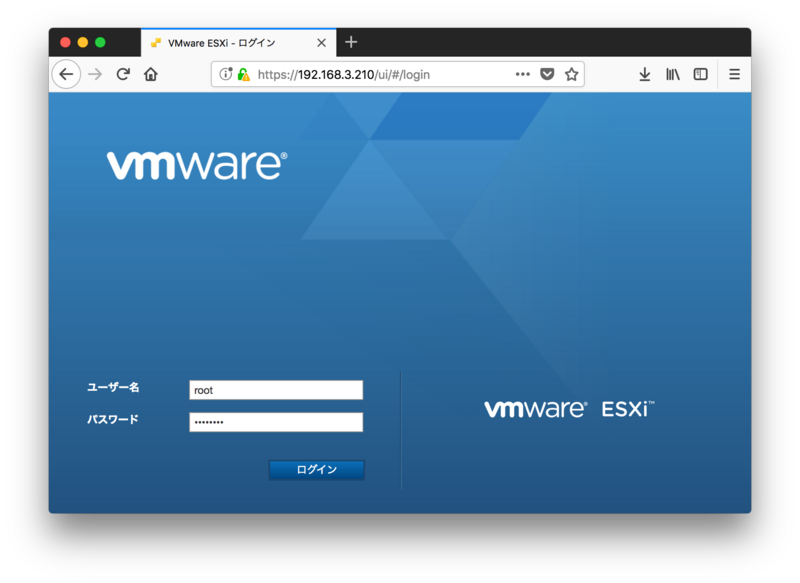Show site information icon in address bar
This screenshot has height=583, width=800.
click(x=226, y=74)
